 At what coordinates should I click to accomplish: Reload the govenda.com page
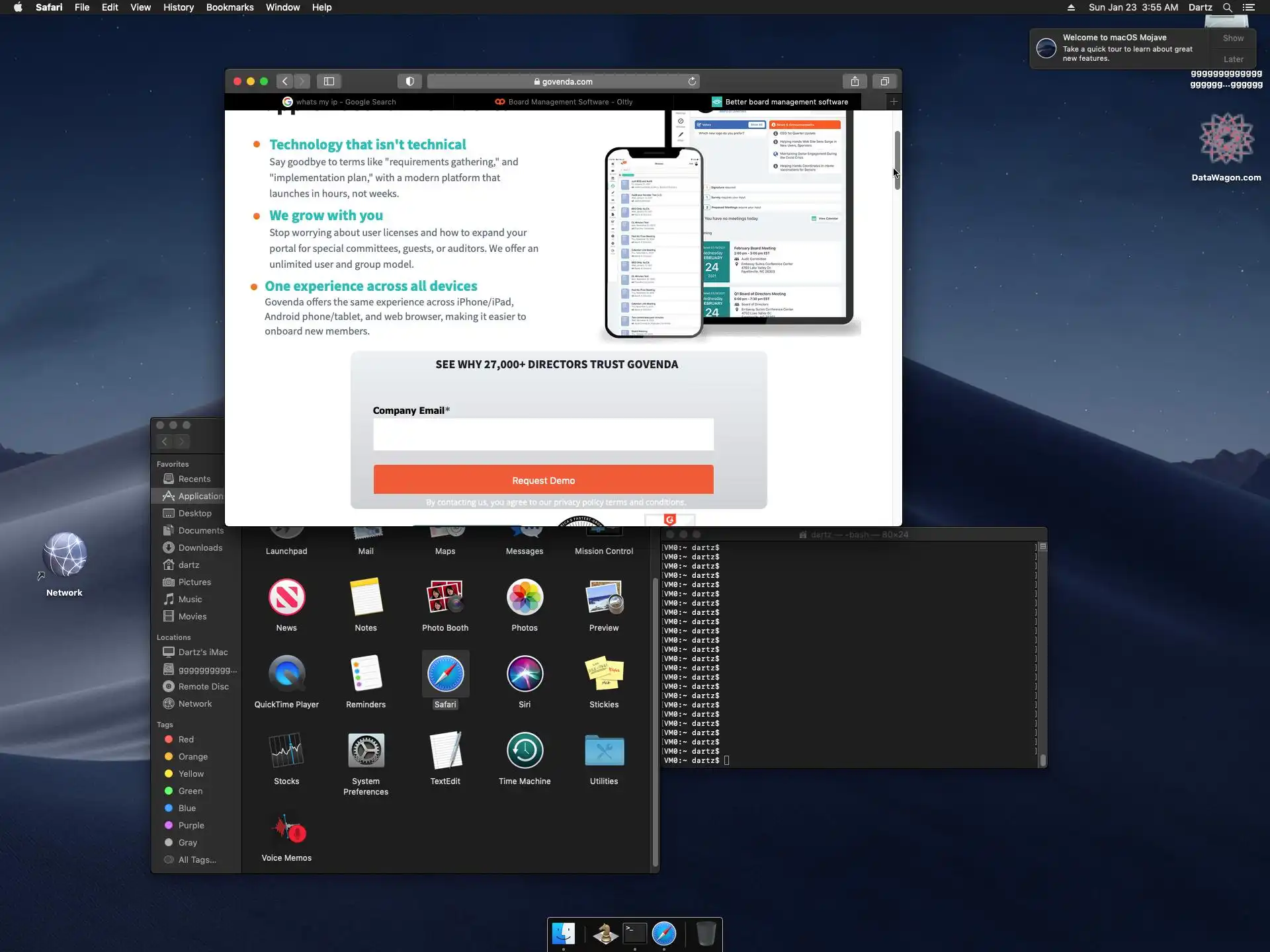[x=692, y=81]
